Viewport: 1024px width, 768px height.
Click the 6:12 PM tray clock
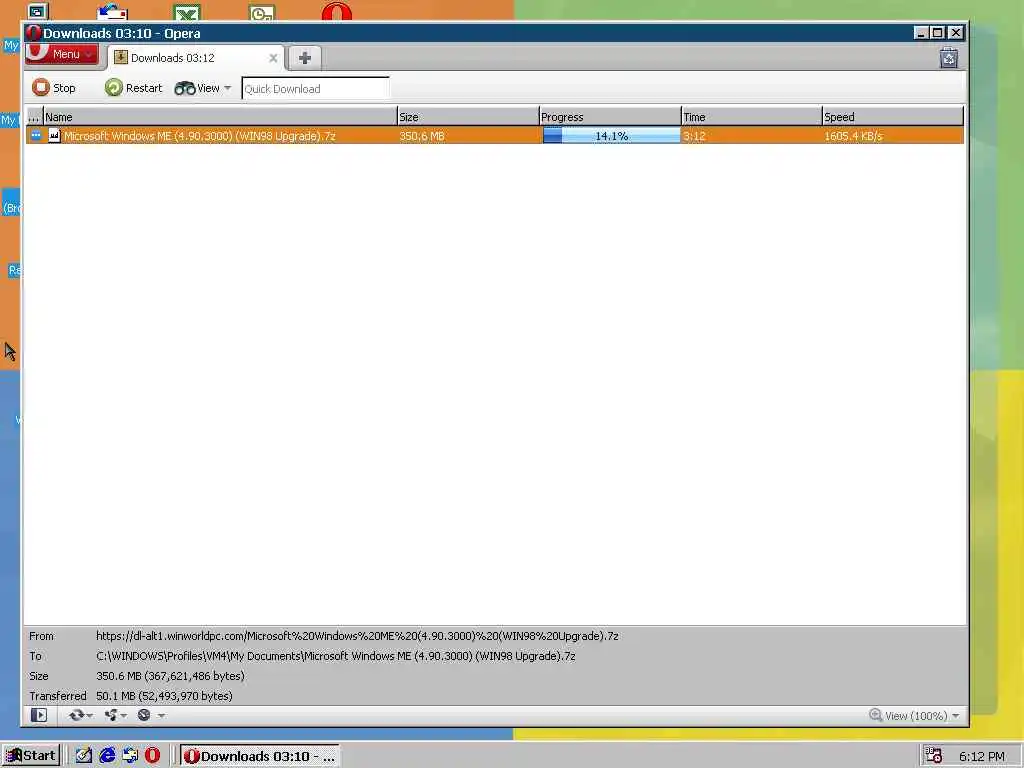point(982,756)
